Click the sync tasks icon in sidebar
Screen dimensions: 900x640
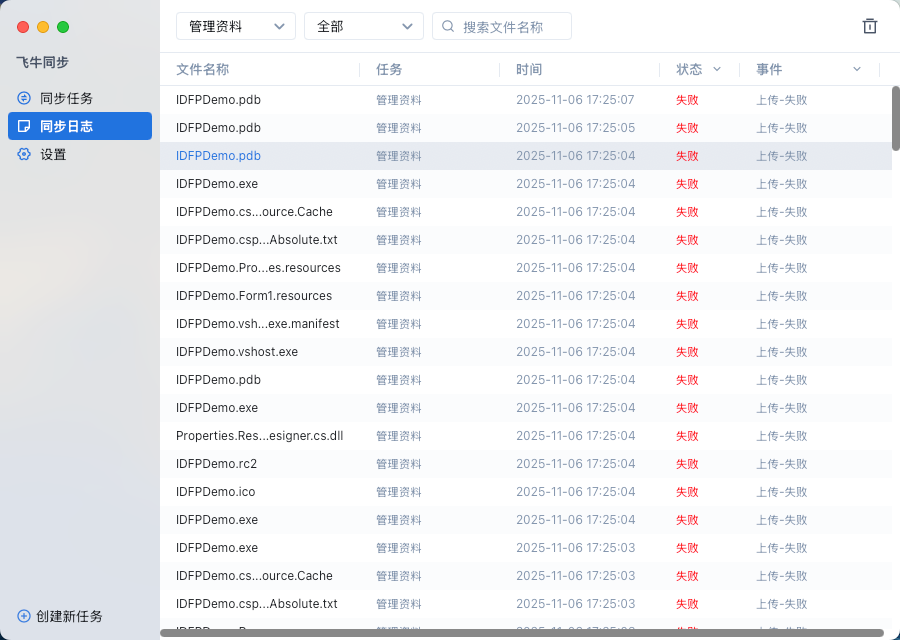click(24, 98)
